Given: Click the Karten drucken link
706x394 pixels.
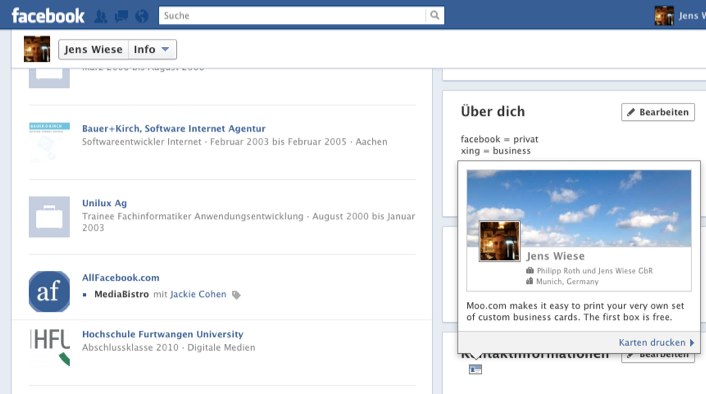Looking at the screenshot, I should [656, 343].
